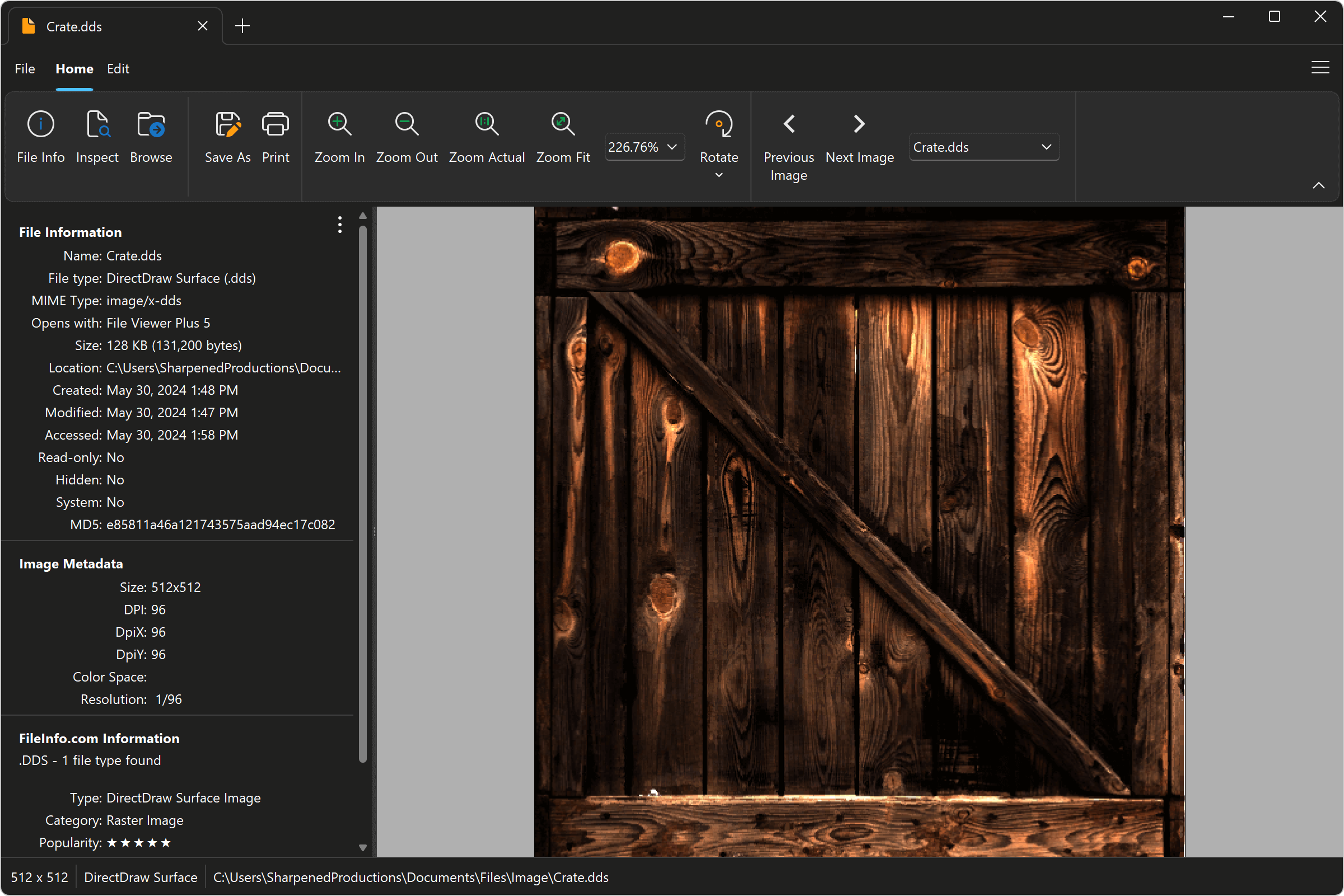This screenshot has width=1344, height=896.
Task: Set image to actual size with Zoom Actual
Action: [x=486, y=137]
